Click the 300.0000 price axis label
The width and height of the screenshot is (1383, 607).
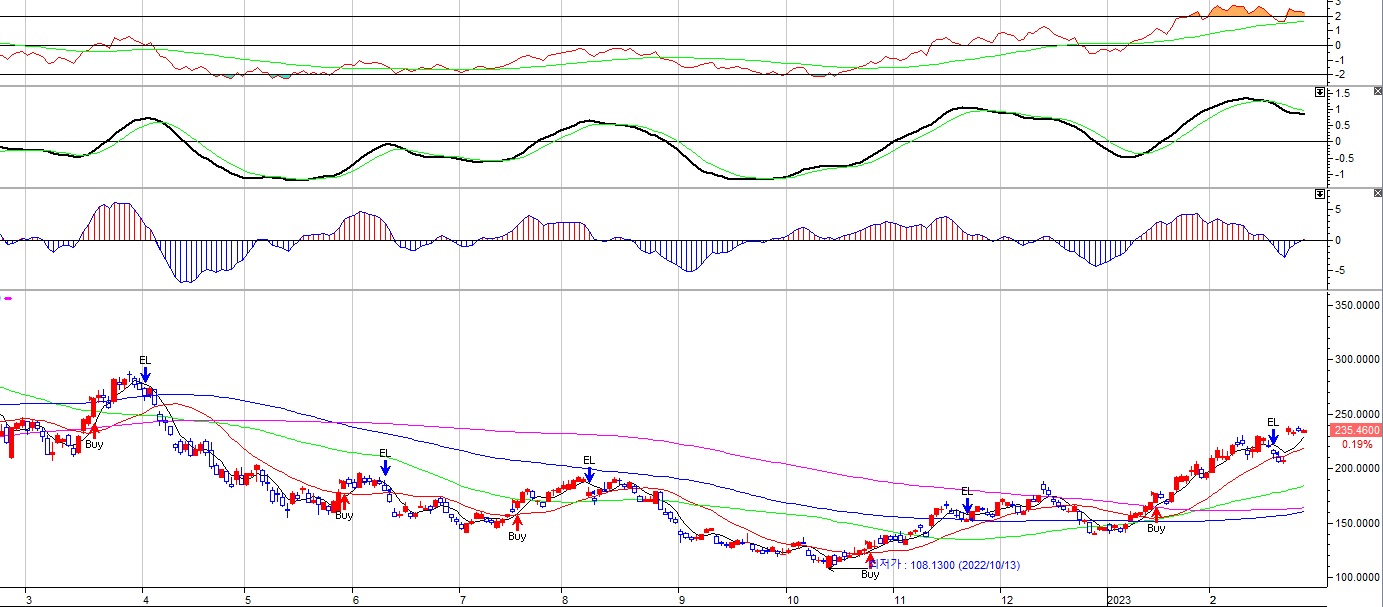(x=1357, y=359)
